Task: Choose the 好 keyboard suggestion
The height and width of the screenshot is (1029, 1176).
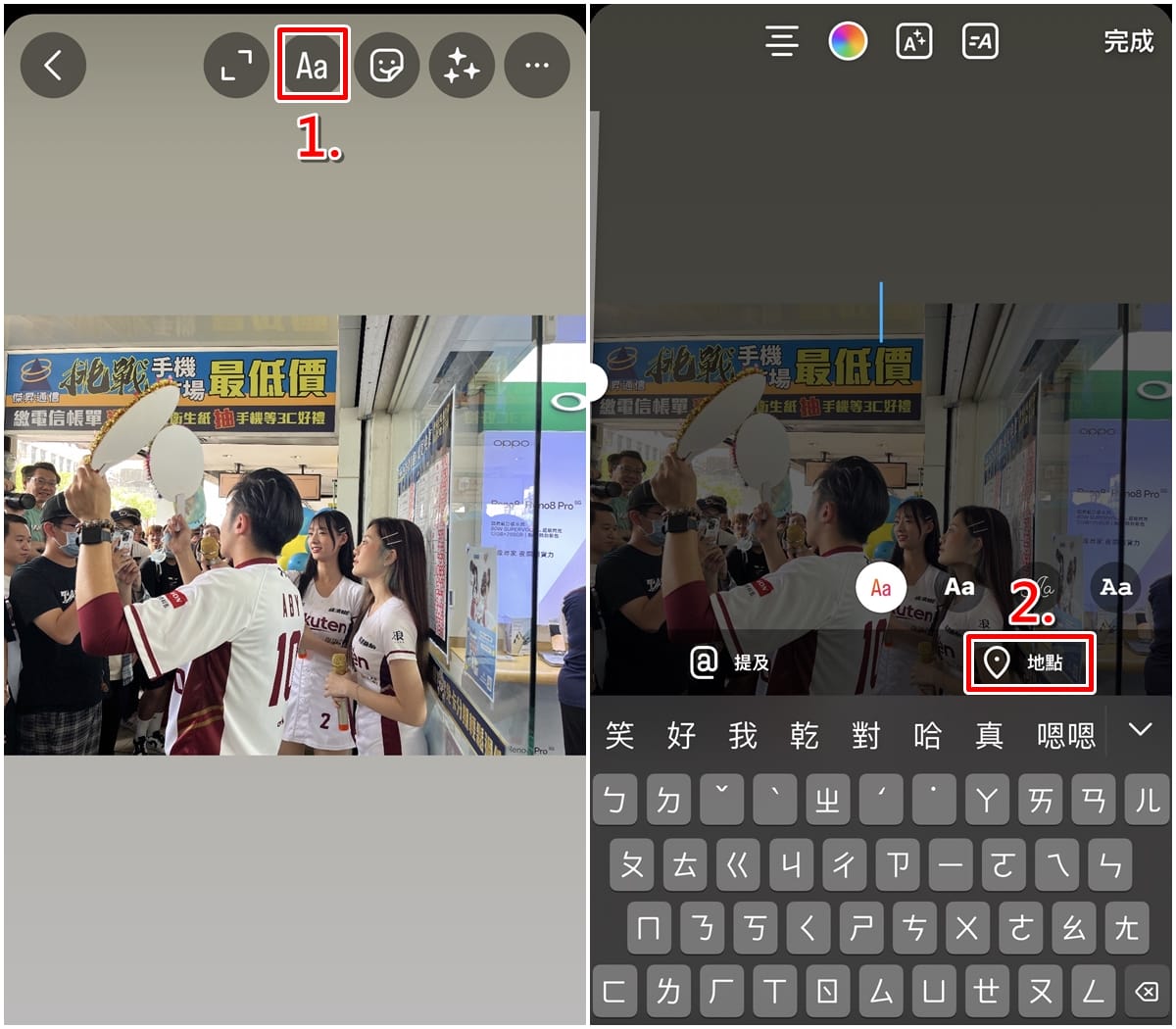Action: [681, 735]
